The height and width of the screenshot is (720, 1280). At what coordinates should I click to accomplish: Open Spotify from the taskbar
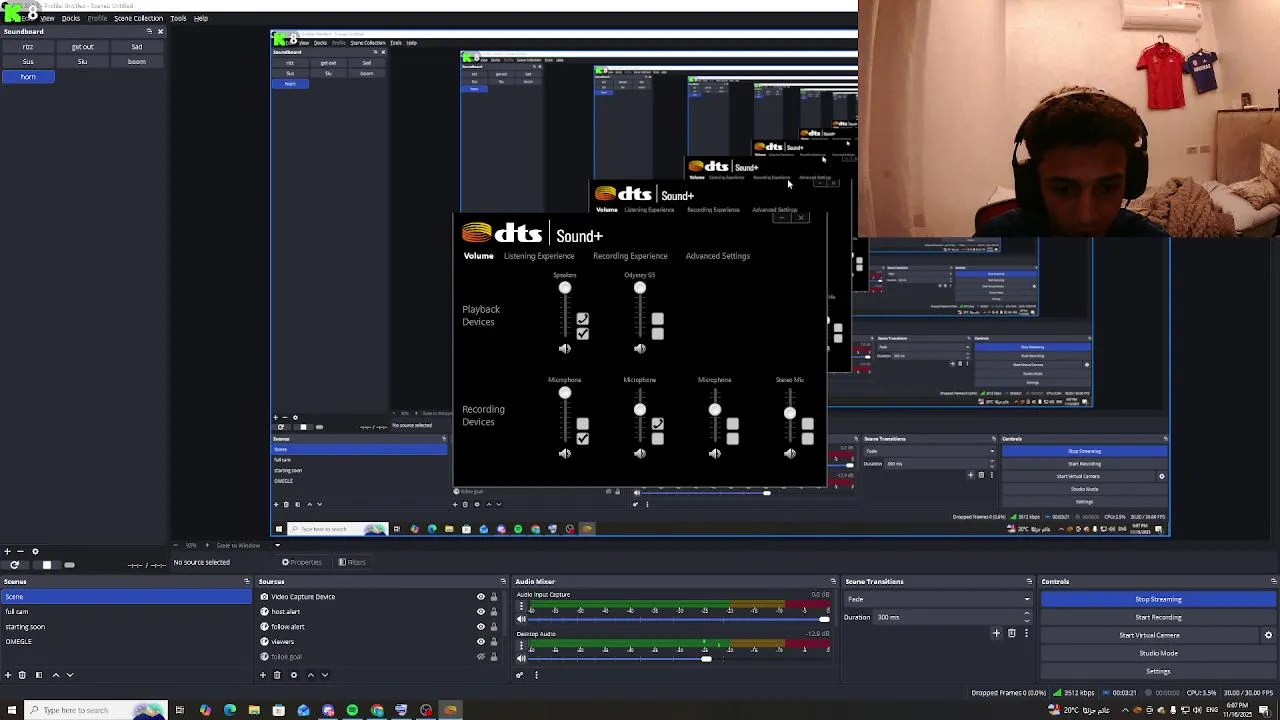coord(352,710)
